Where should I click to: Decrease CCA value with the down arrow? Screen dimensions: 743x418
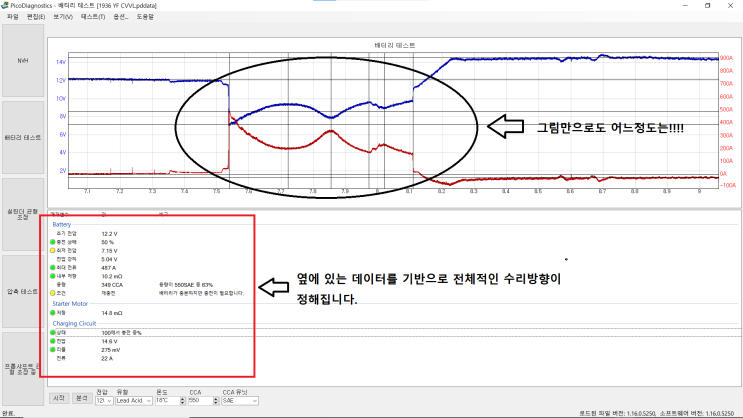216,403
